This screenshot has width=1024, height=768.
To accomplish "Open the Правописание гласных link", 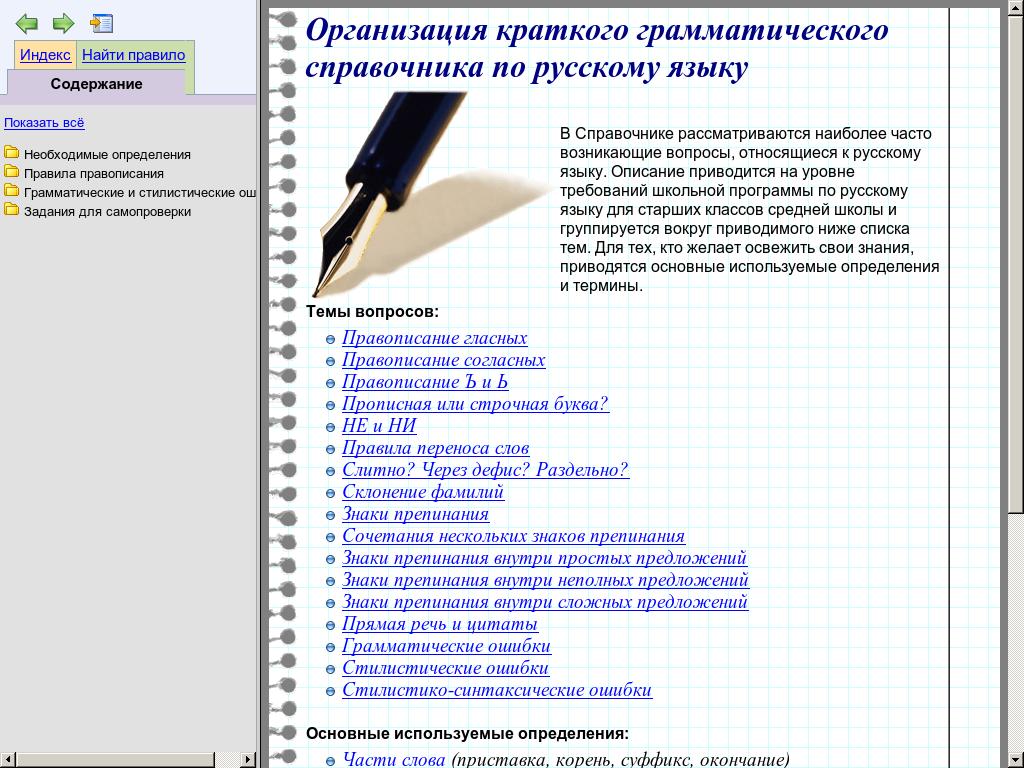I will pos(434,338).
